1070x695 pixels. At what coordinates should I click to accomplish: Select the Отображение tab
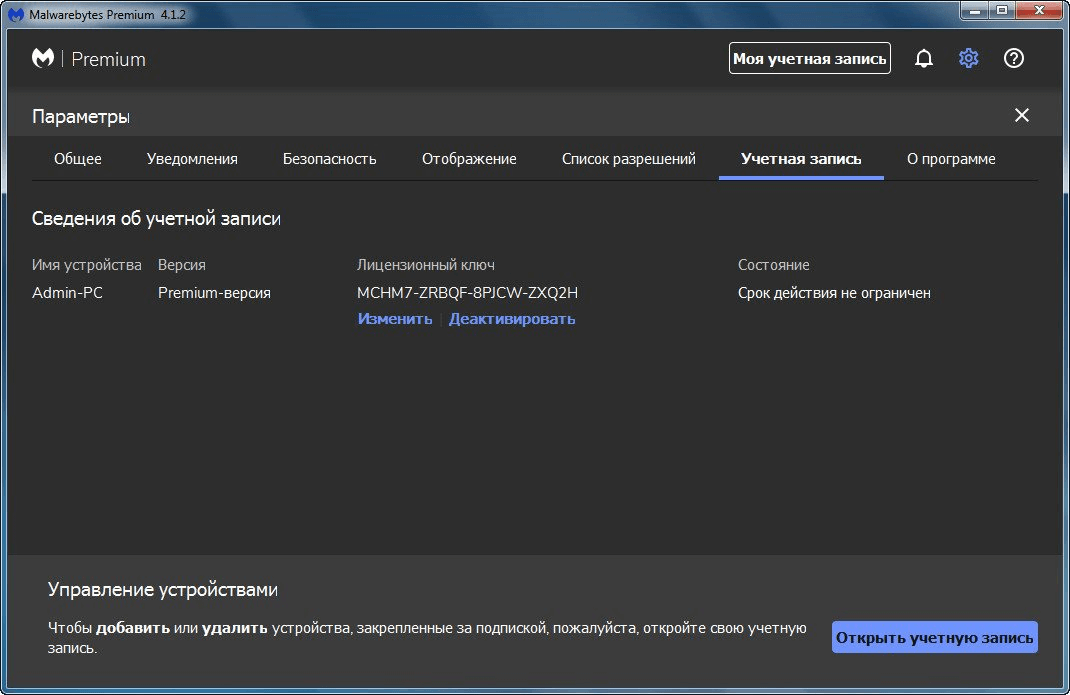(469, 159)
